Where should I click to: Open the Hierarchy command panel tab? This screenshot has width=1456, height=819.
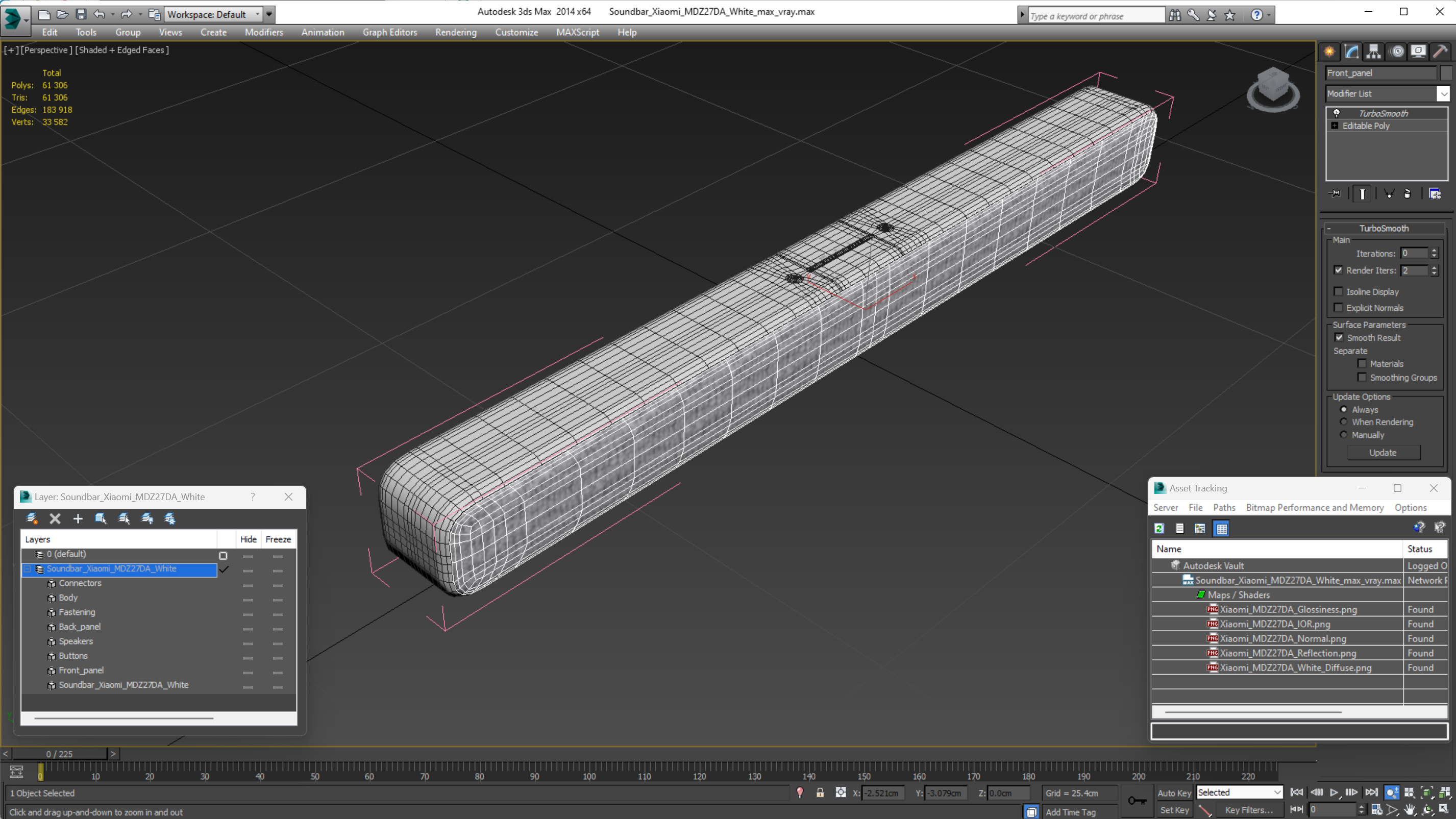pyautogui.click(x=1373, y=52)
